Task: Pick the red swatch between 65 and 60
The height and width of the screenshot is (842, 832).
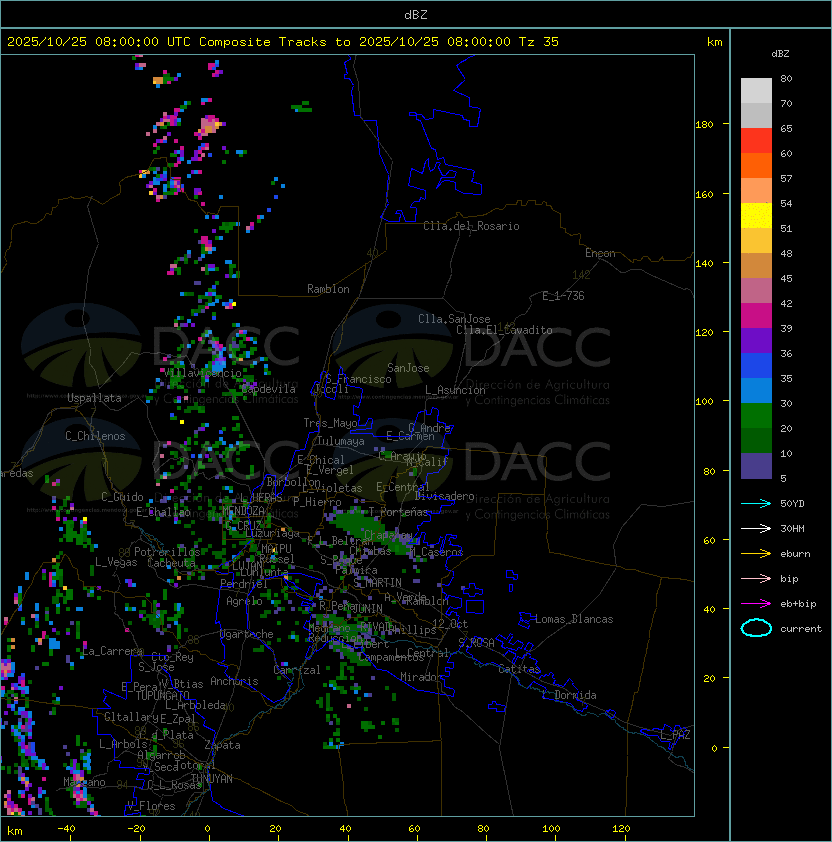Action: 756,141
